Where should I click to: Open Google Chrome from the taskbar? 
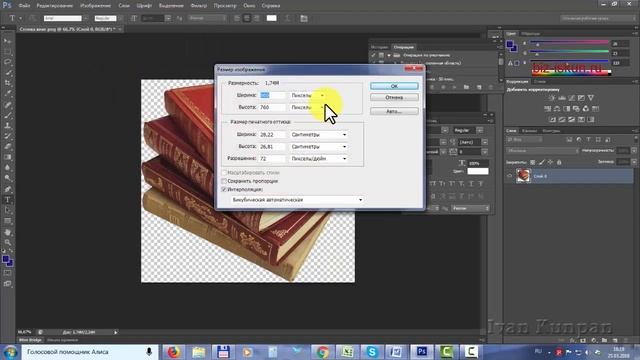point(322,352)
